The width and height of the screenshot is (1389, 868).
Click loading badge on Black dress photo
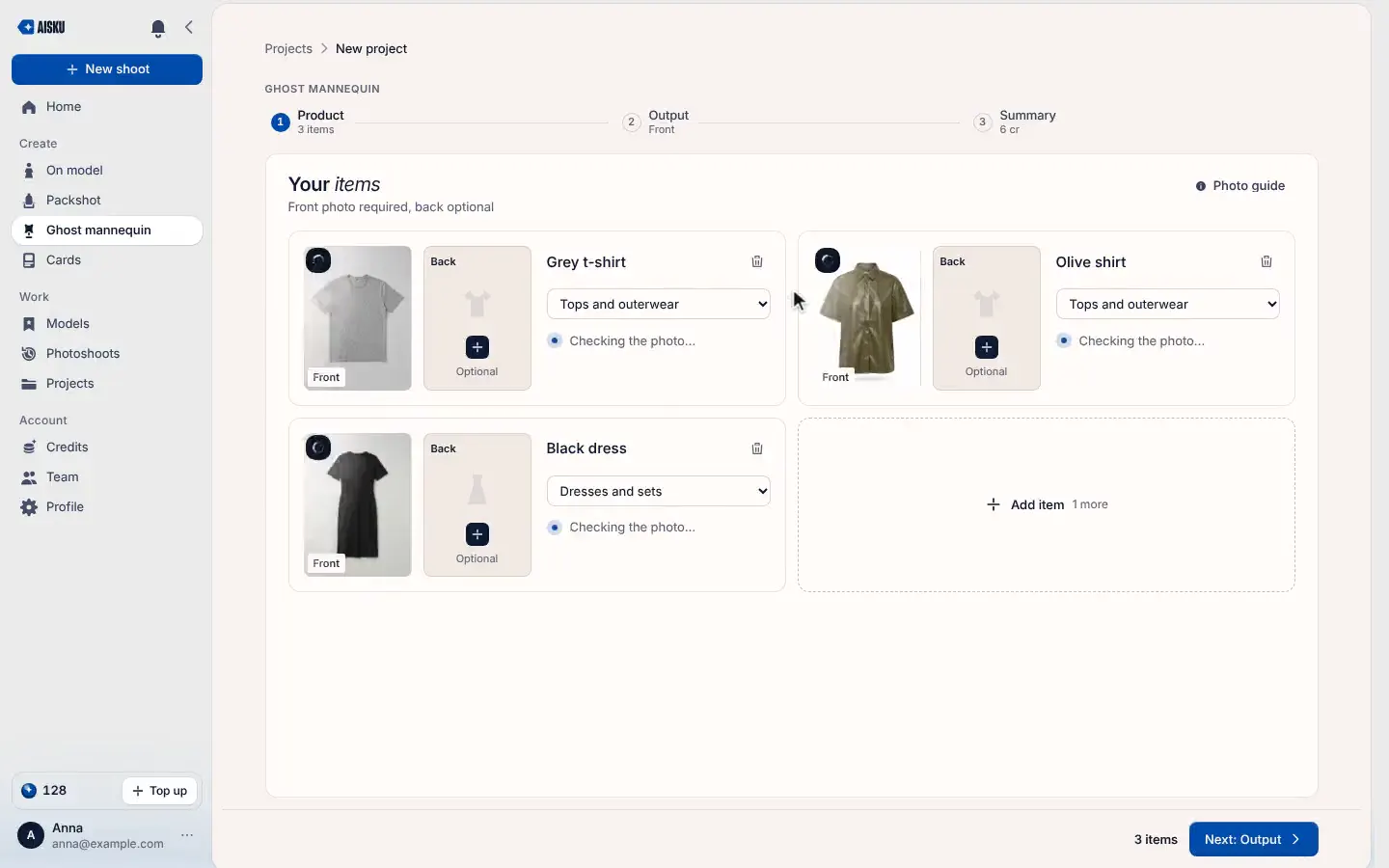[318, 448]
